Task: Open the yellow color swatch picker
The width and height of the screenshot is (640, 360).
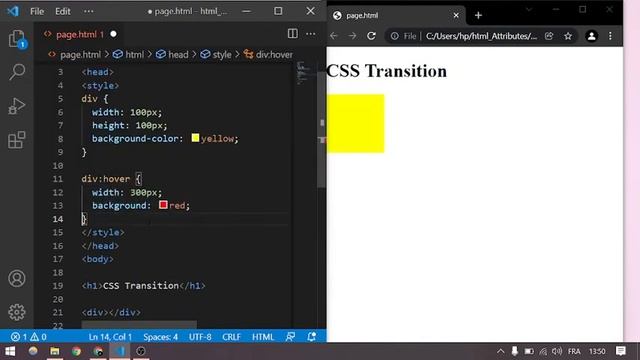Action: pyautogui.click(x=195, y=138)
